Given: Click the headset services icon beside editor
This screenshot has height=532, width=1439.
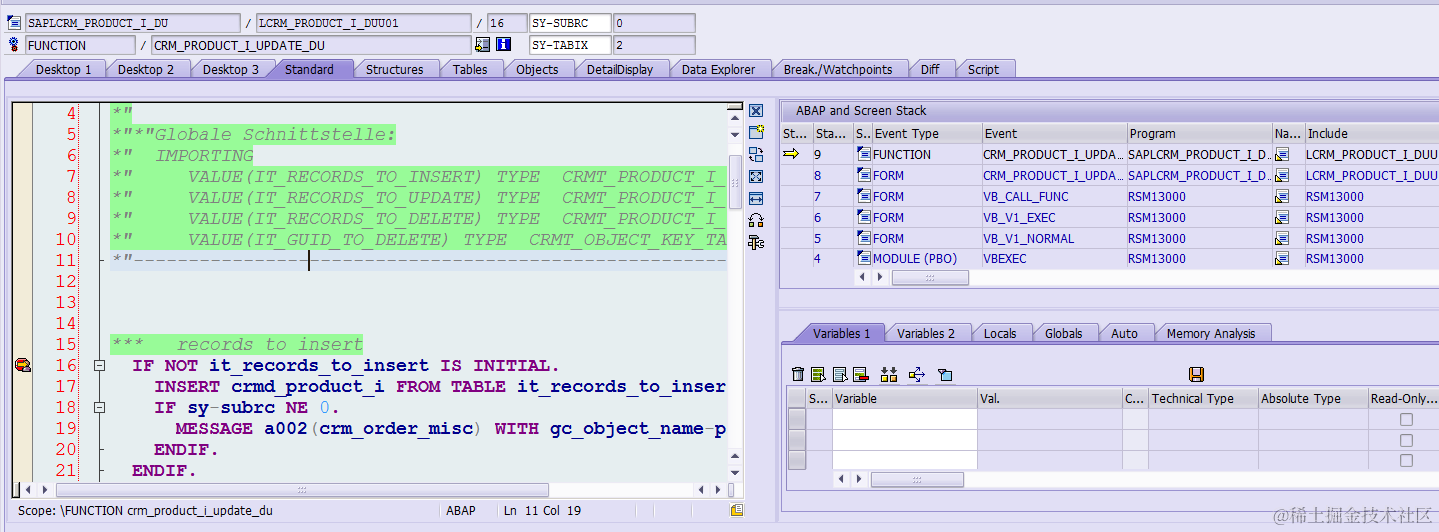Looking at the screenshot, I should click(x=756, y=221).
